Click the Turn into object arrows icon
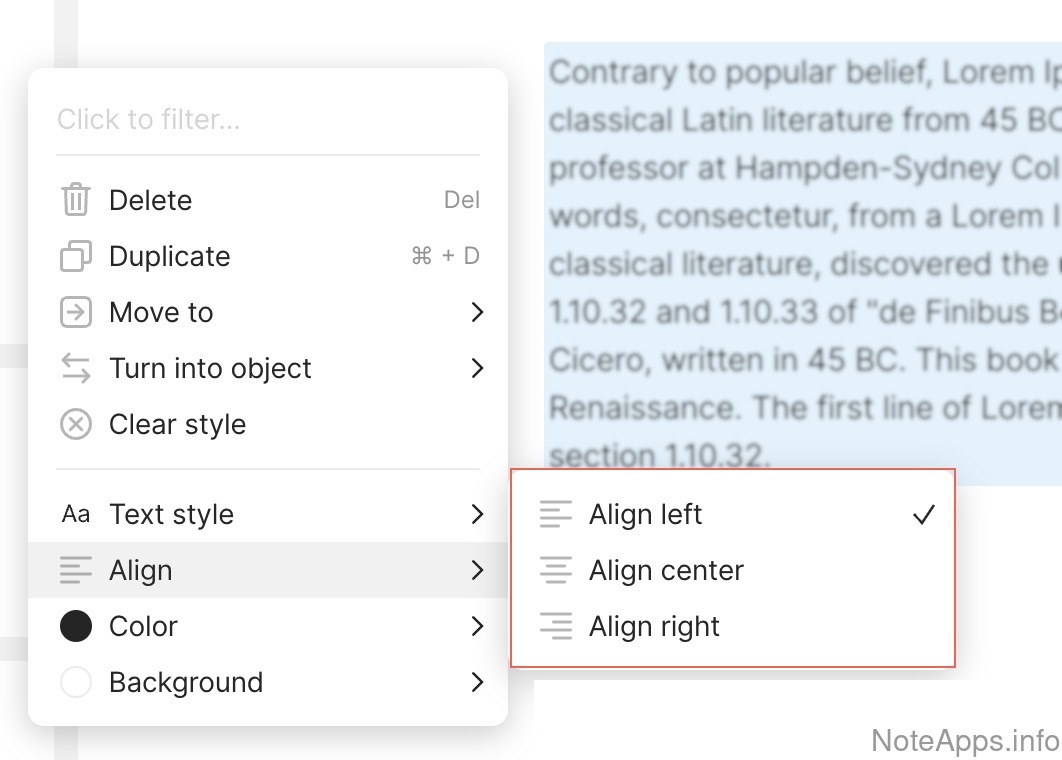This screenshot has height=760, width=1062. (x=76, y=369)
